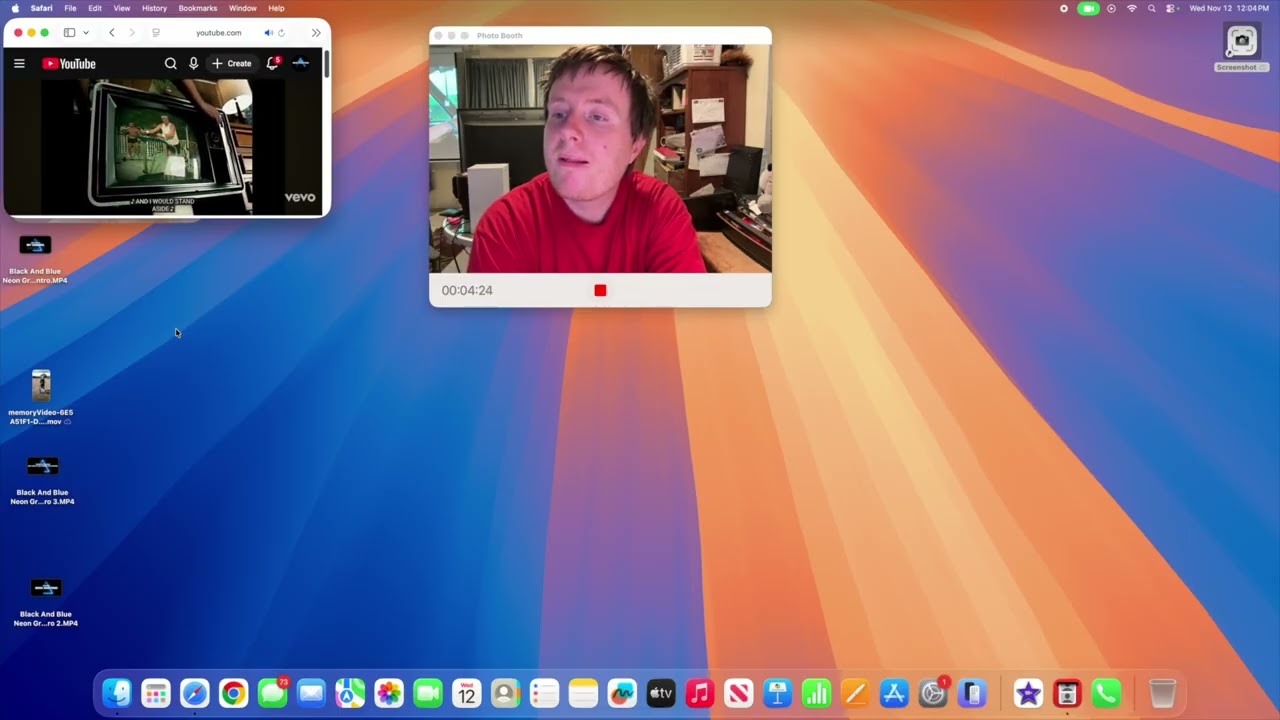This screenshot has height=720, width=1280.
Task: Open the App Store from the Dock
Action: pyautogui.click(x=894, y=693)
